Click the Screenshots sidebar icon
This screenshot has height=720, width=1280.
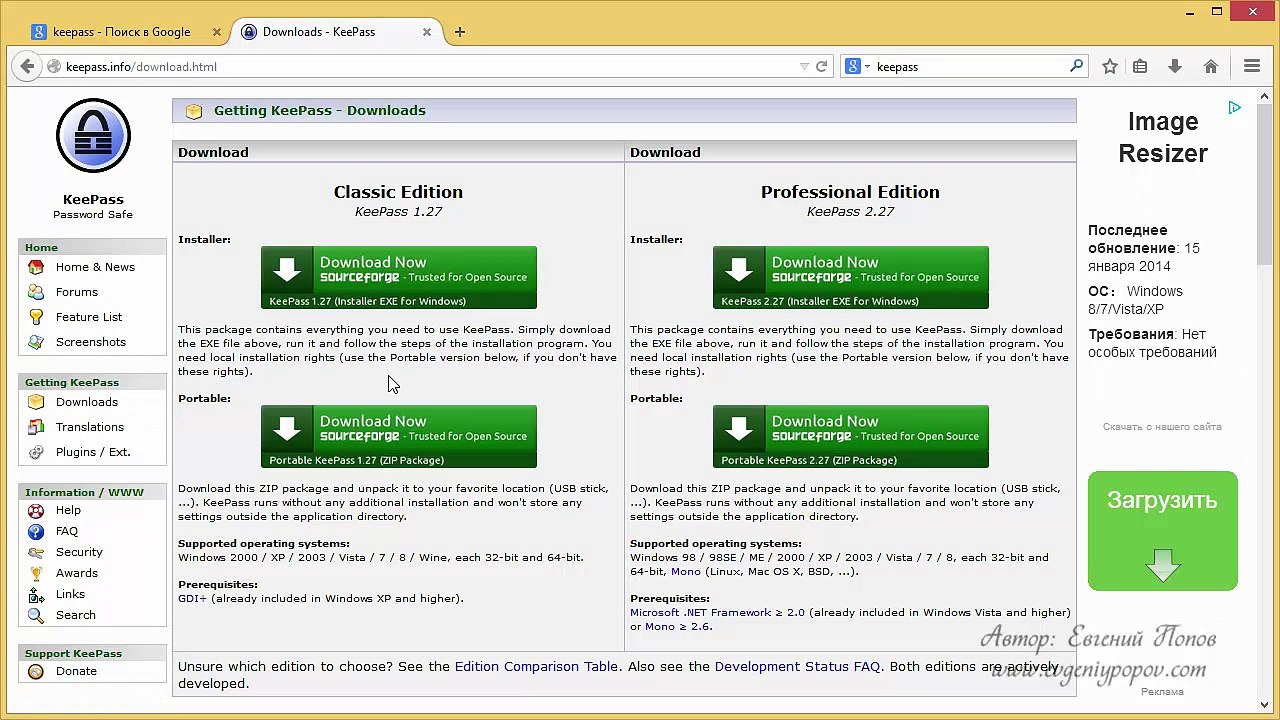(36, 342)
